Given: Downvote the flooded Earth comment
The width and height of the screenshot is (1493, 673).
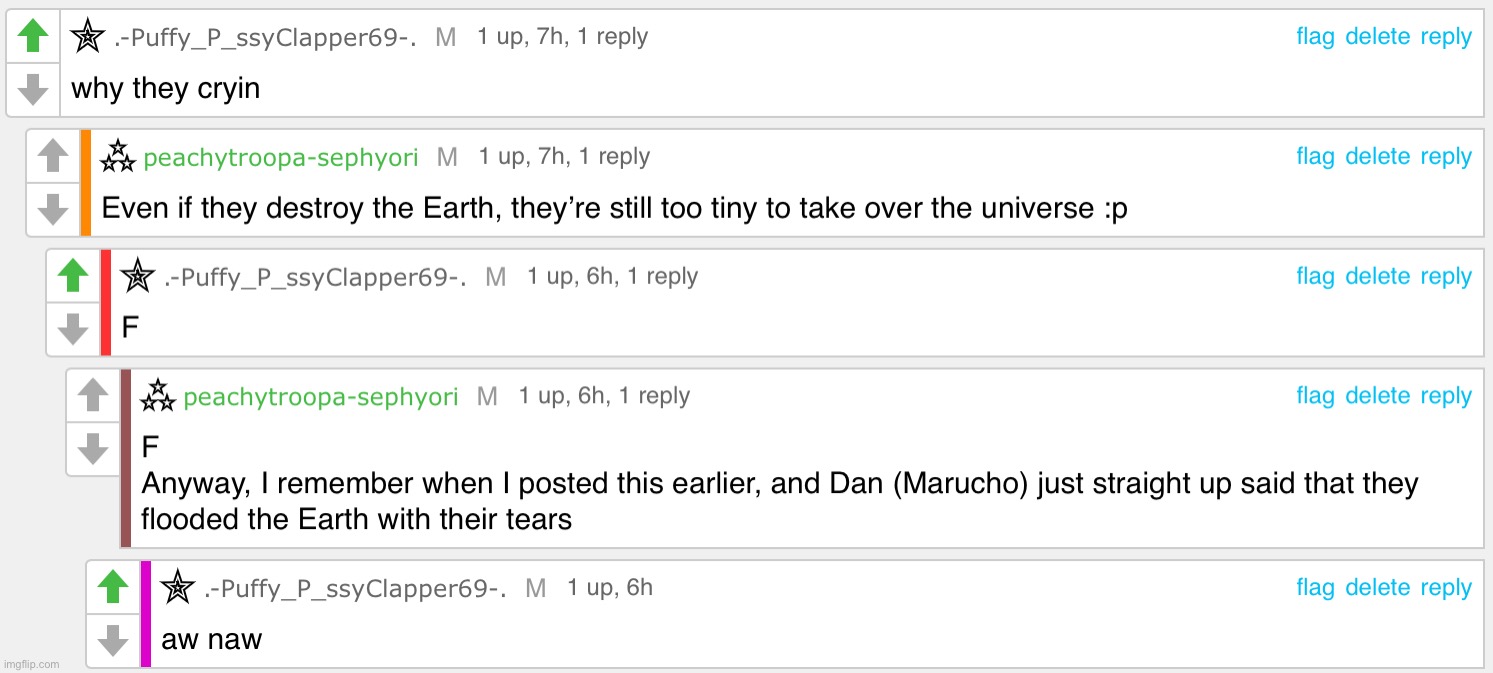Looking at the screenshot, I should (x=93, y=449).
